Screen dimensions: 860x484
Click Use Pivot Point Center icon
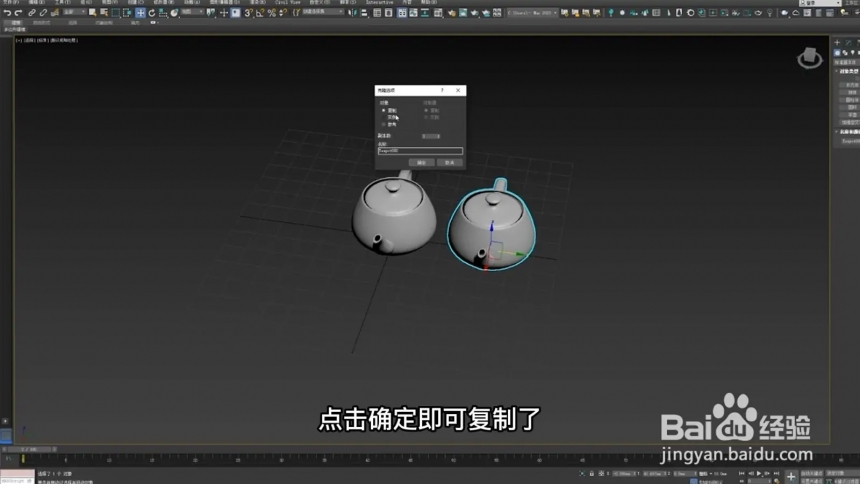[x=211, y=13]
